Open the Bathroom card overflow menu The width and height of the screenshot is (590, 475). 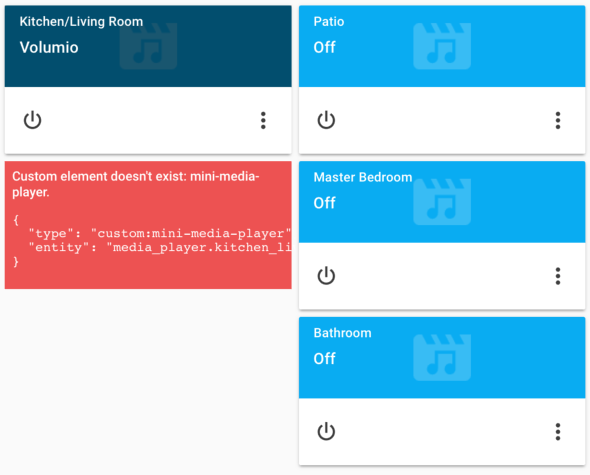pos(558,431)
